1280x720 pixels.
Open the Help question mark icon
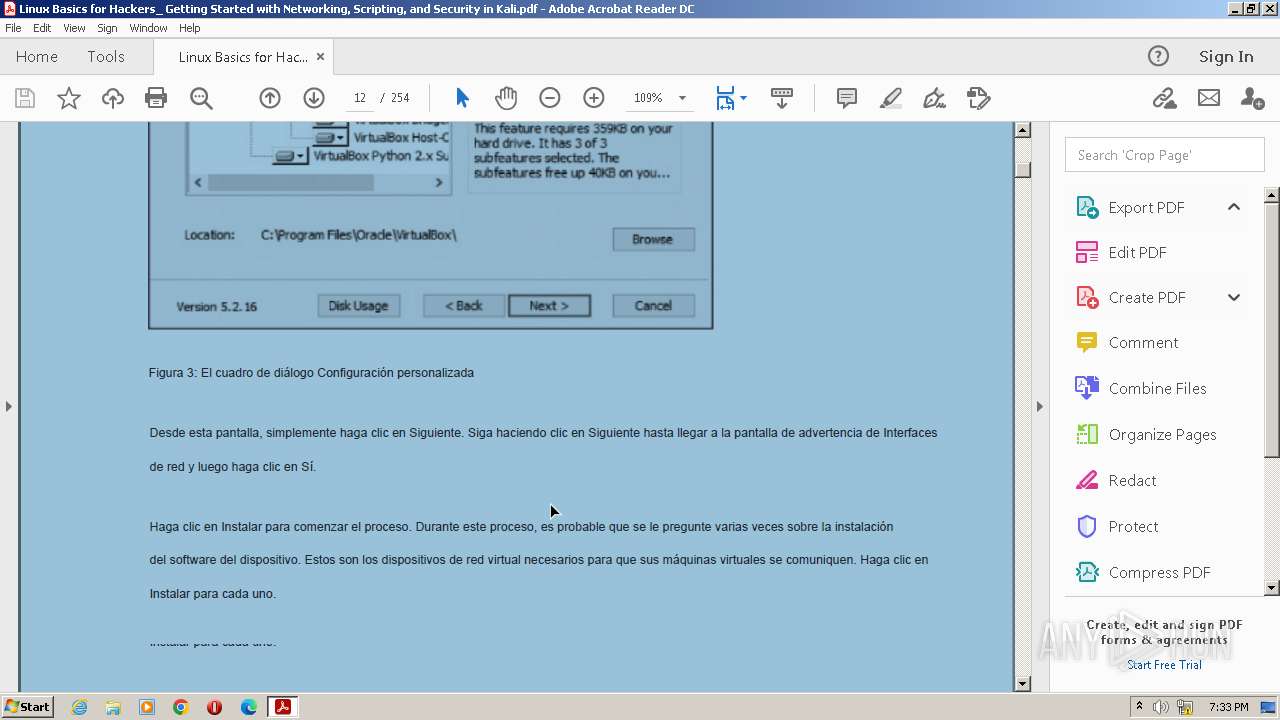pyautogui.click(x=1158, y=56)
